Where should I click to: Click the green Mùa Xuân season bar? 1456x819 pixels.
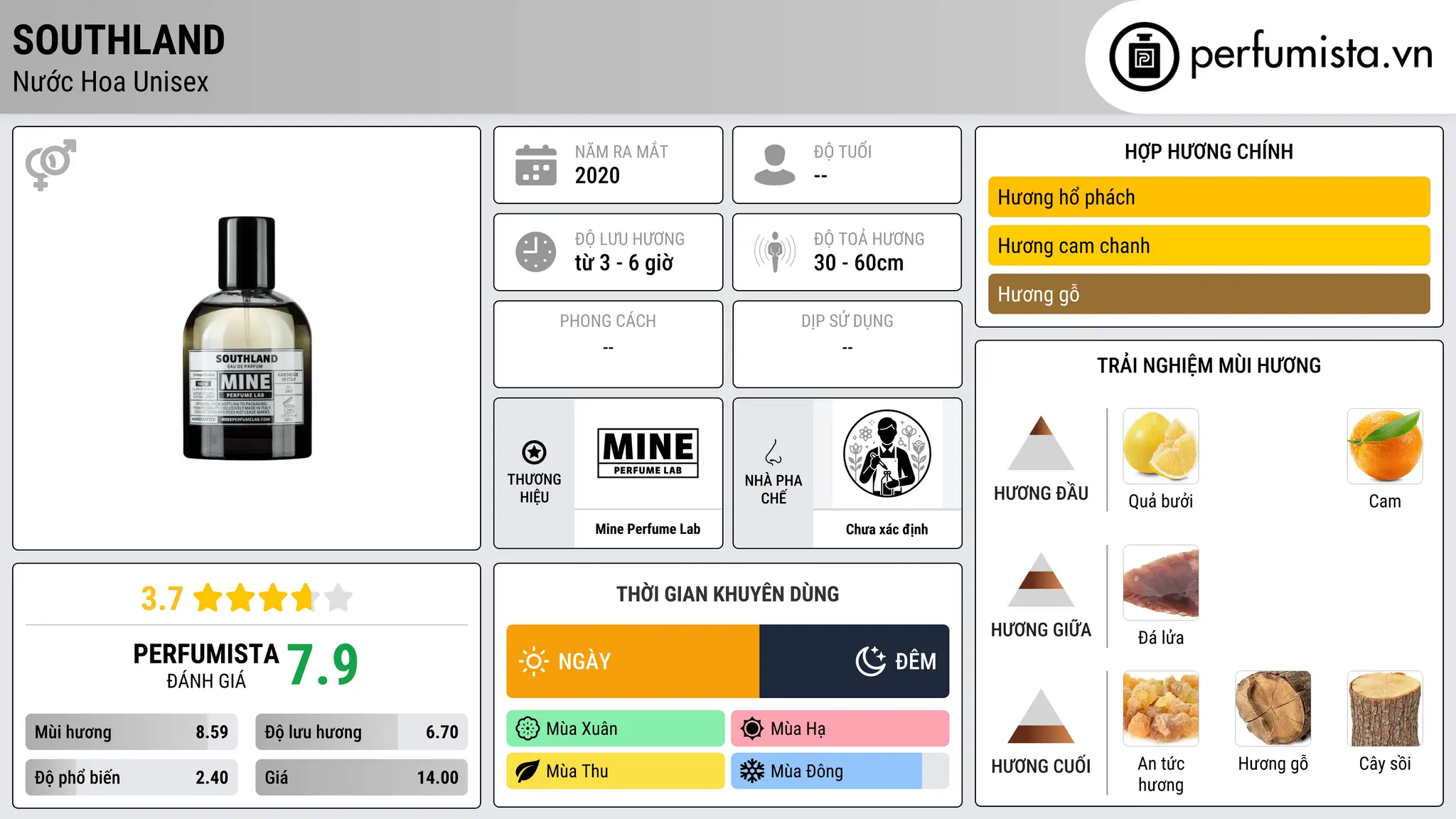(x=616, y=729)
